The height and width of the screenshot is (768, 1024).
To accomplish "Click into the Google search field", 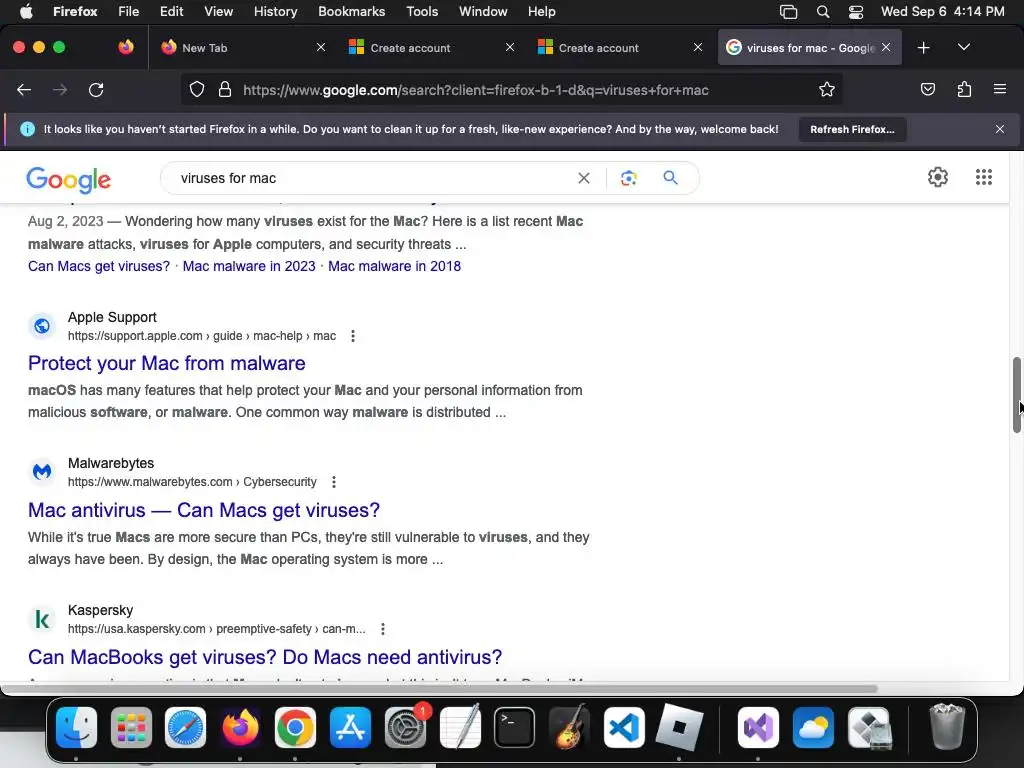I will tap(372, 178).
